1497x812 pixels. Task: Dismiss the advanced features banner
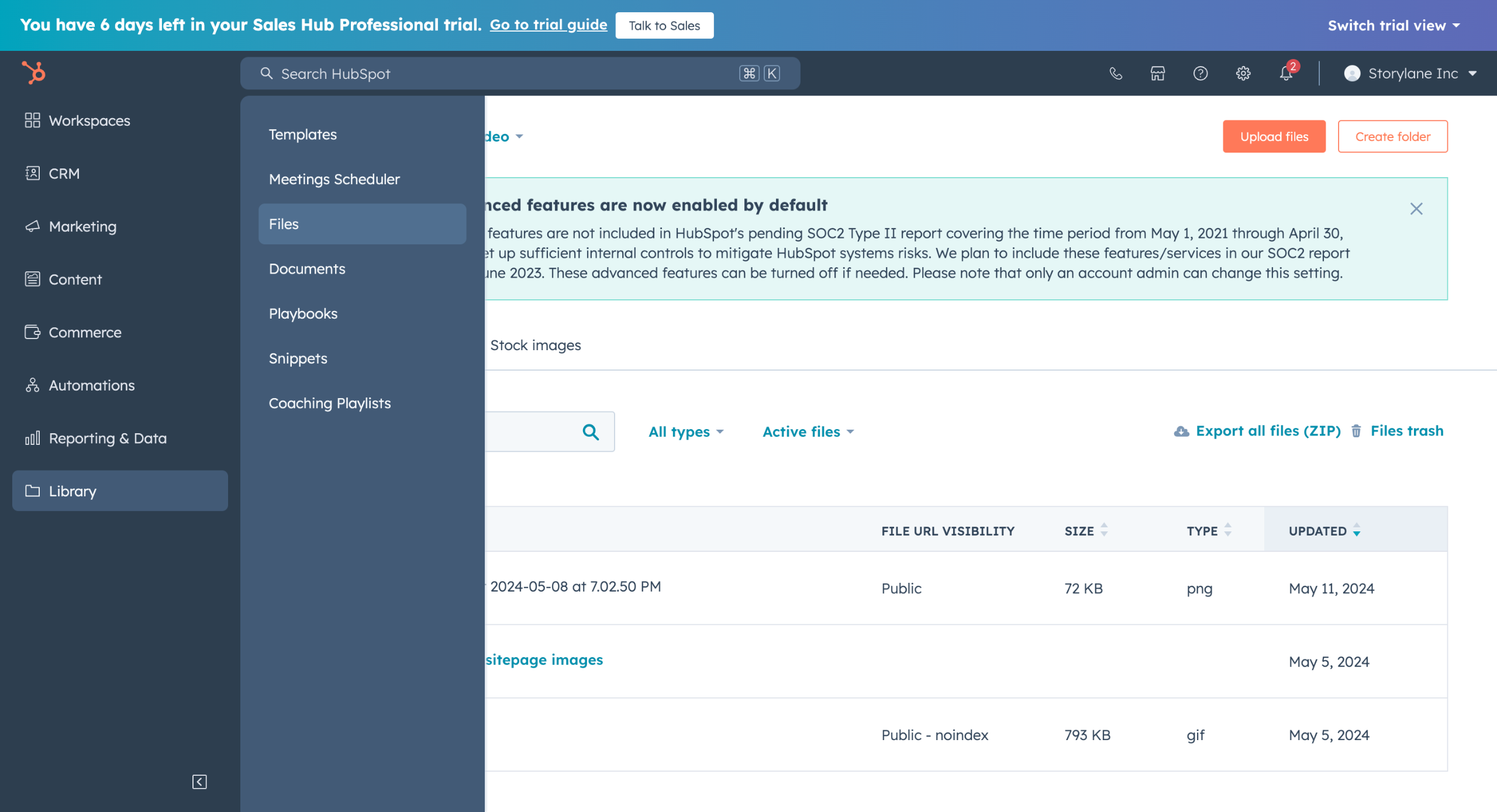coord(1416,209)
